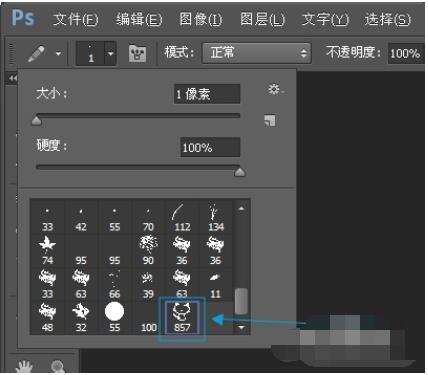The image size is (428, 375).
Task: Select the Pencil tool preset icon
Action: 37,54
